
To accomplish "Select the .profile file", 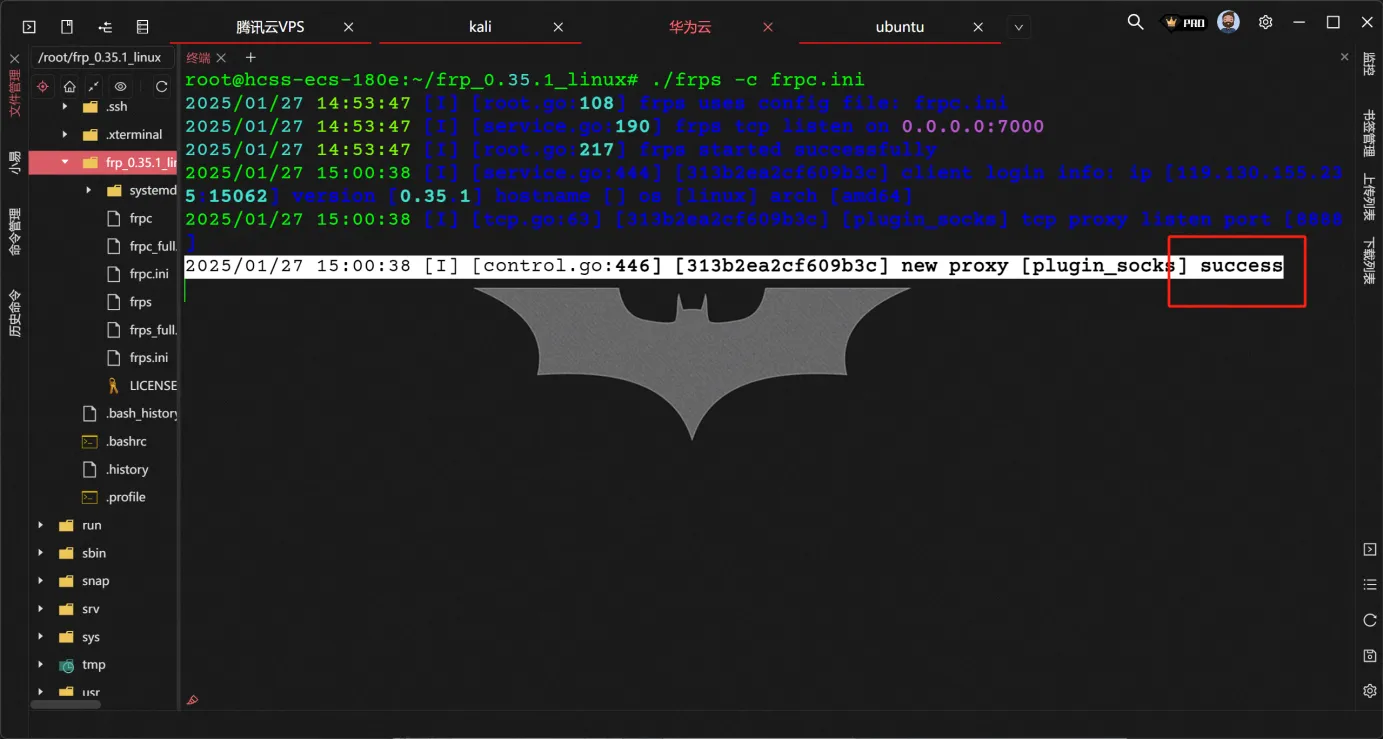I will coord(125,497).
